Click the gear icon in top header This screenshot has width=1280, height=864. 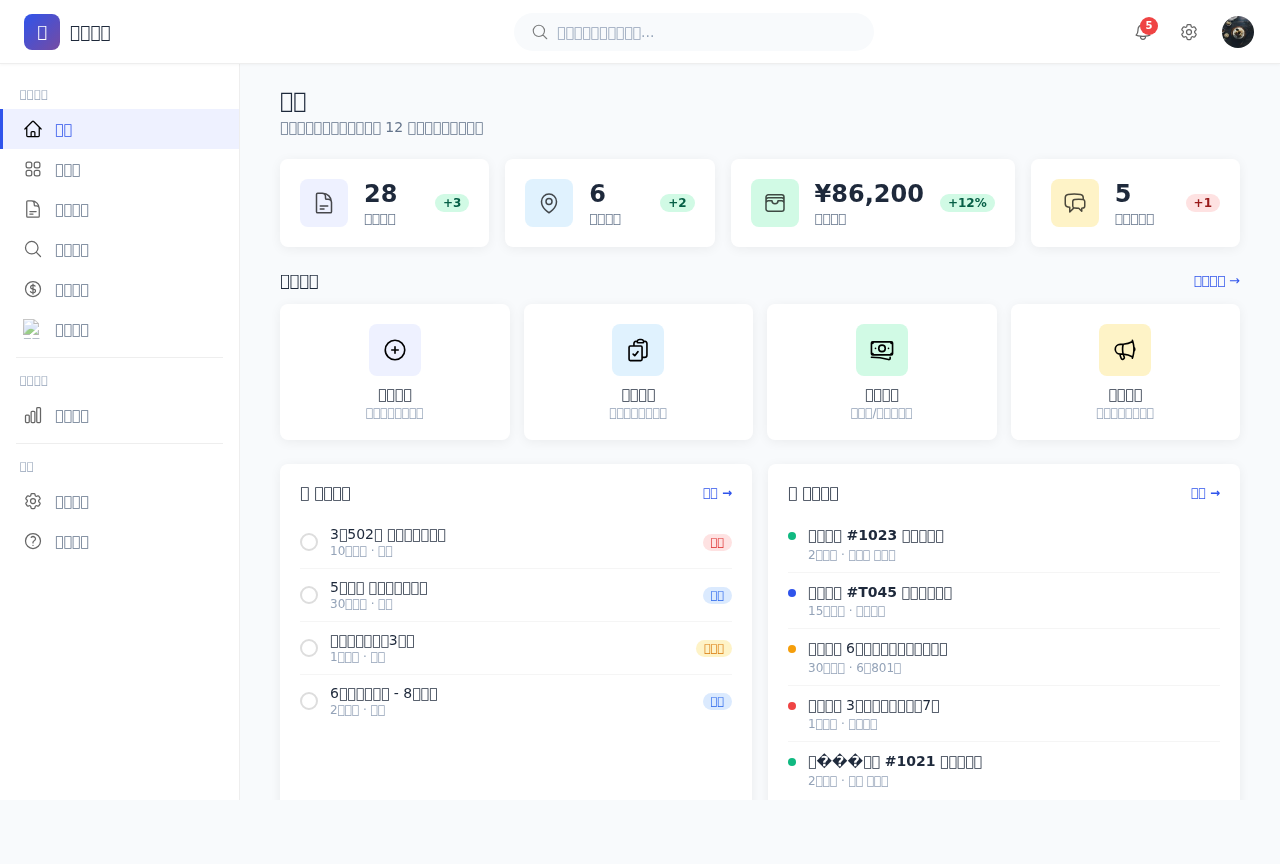(x=1189, y=32)
